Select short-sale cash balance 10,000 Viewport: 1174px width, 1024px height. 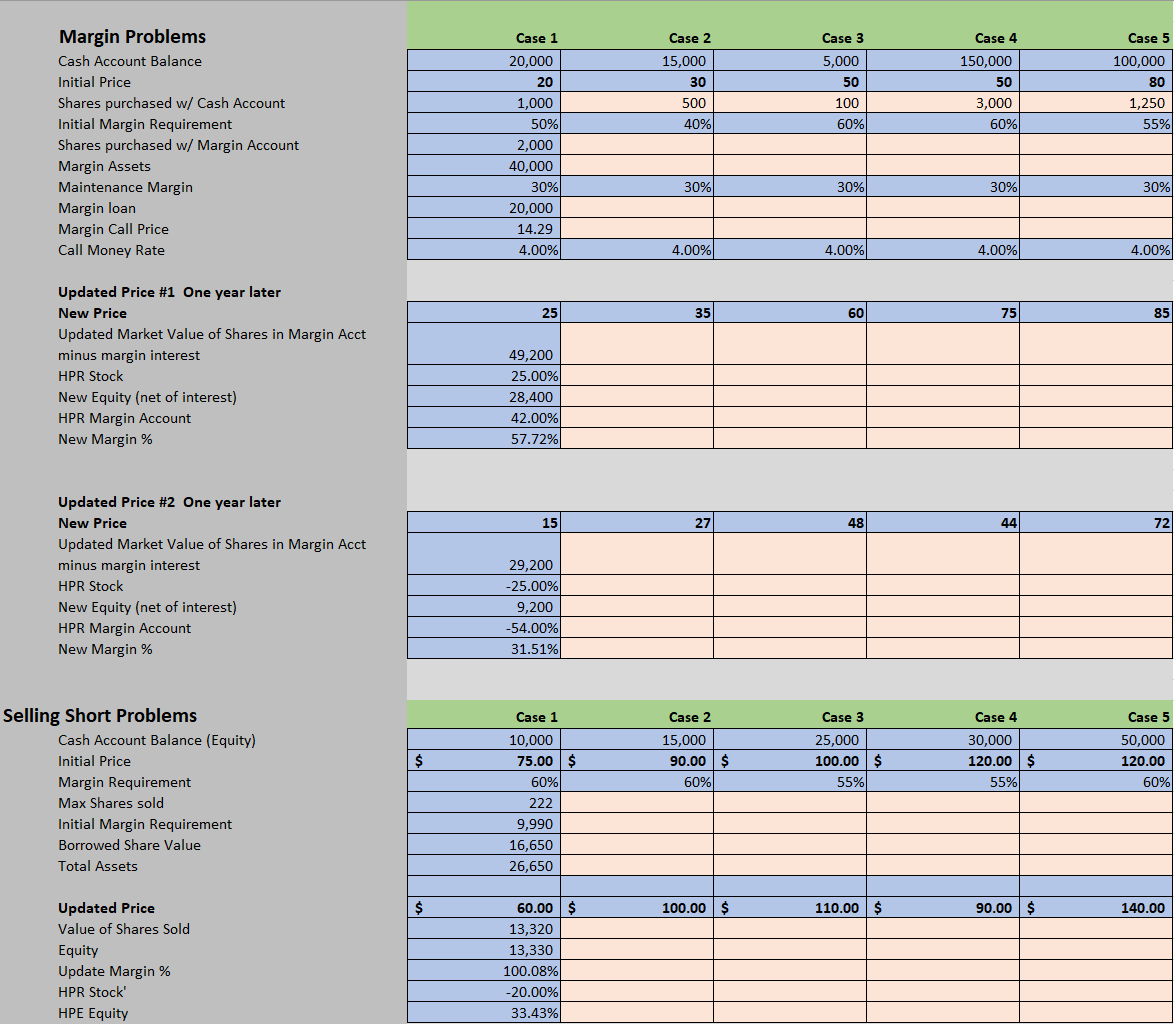click(x=484, y=740)
